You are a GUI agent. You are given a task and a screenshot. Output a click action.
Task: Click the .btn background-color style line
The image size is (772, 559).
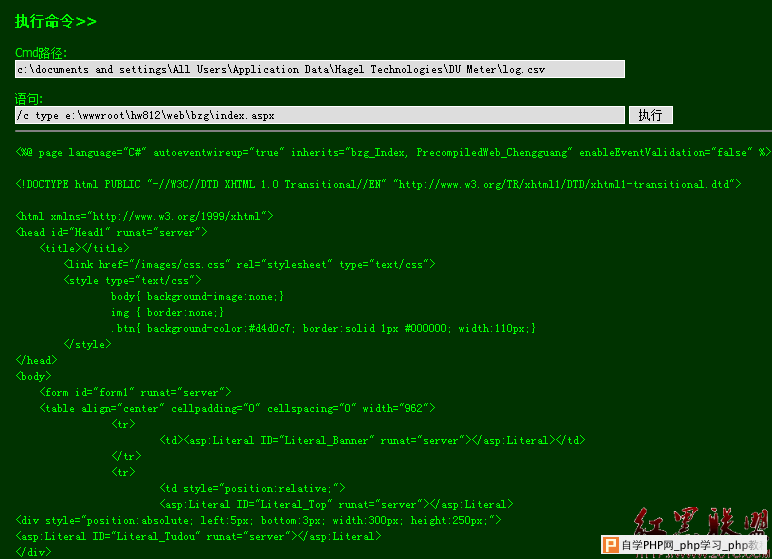click(323, 328)
